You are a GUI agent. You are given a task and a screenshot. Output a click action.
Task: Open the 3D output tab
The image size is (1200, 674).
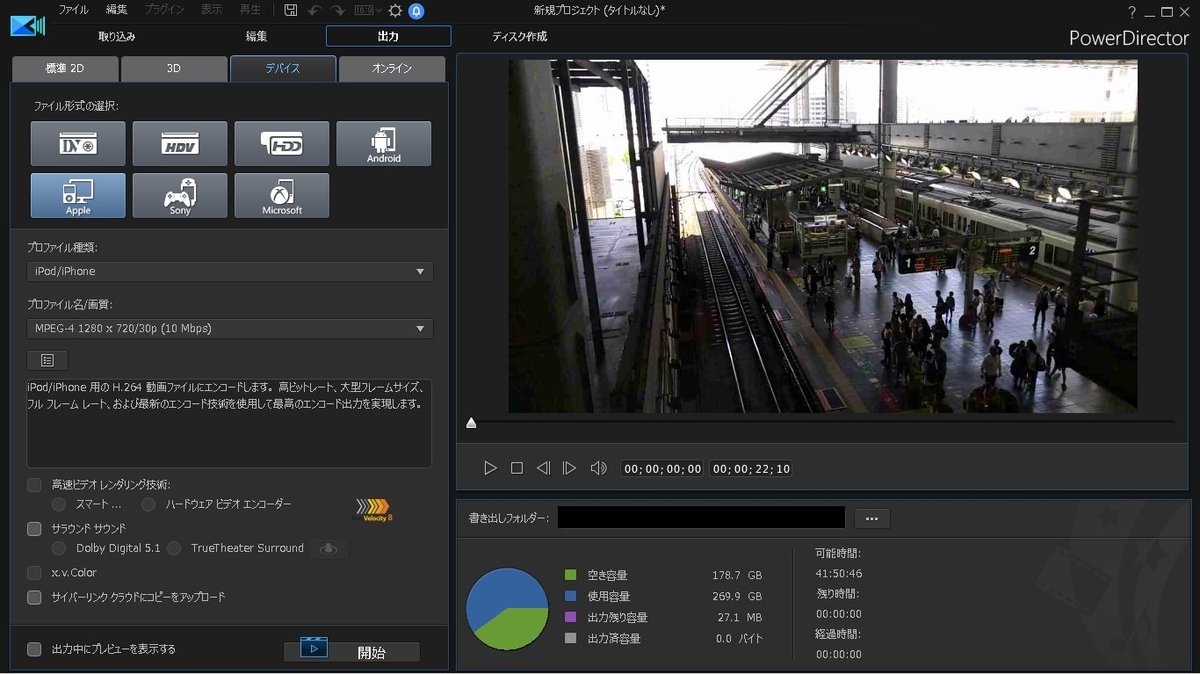174,69
